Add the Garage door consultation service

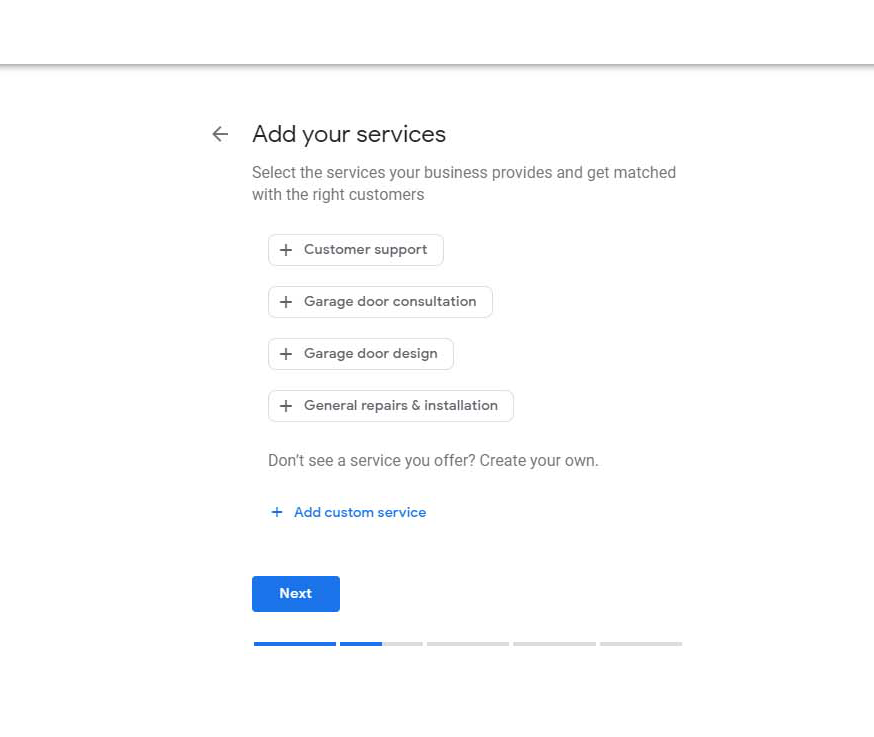[380, 301]
